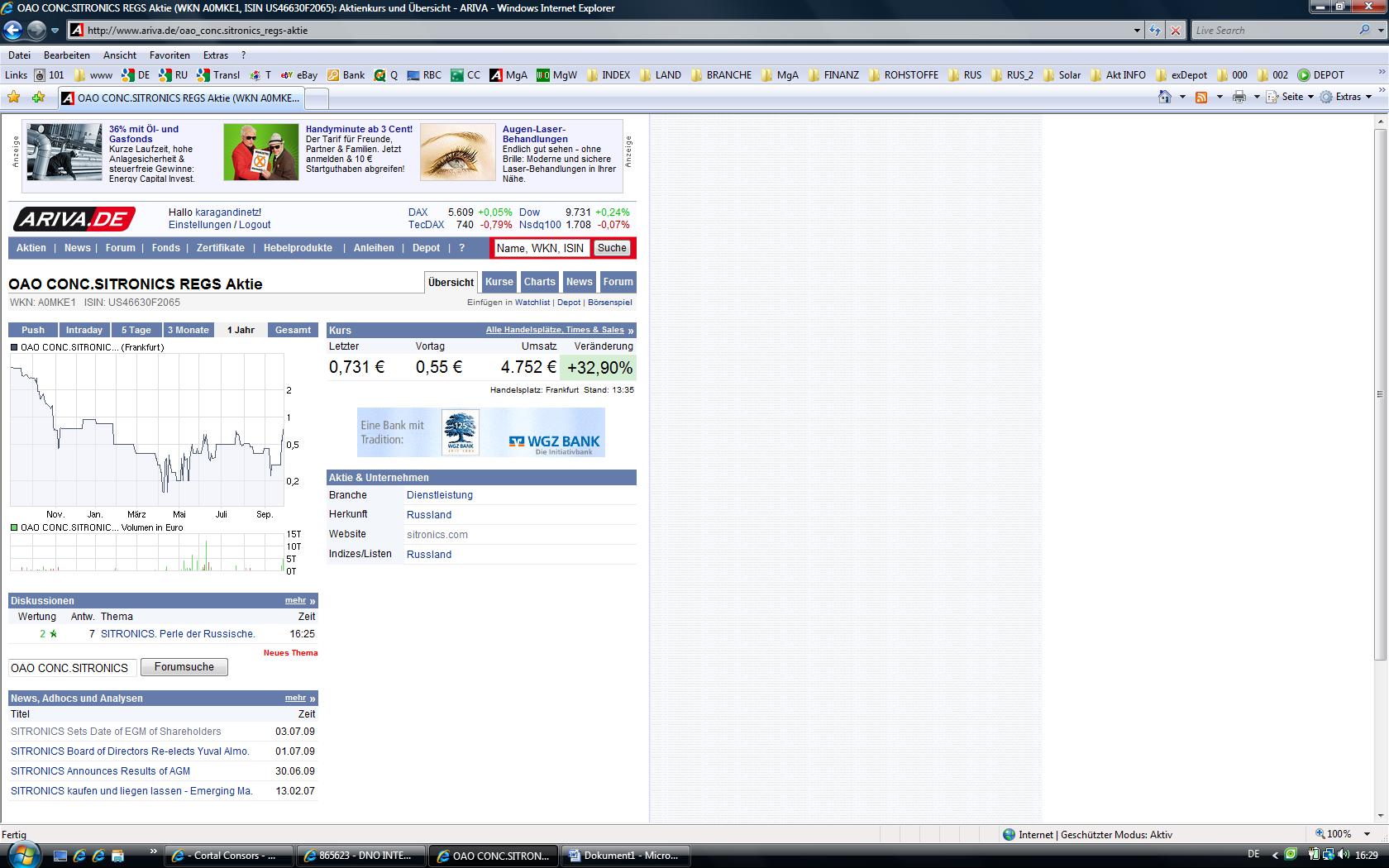The height and width of the screenshot is (868, 1389).
Task: Open the eBay favorites link
Action: click(298, 75)
